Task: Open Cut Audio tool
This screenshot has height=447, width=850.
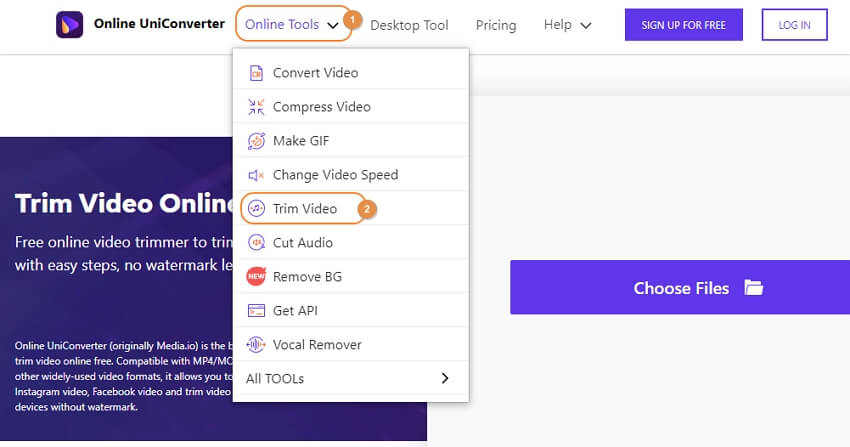Action: tap(351, 243)
